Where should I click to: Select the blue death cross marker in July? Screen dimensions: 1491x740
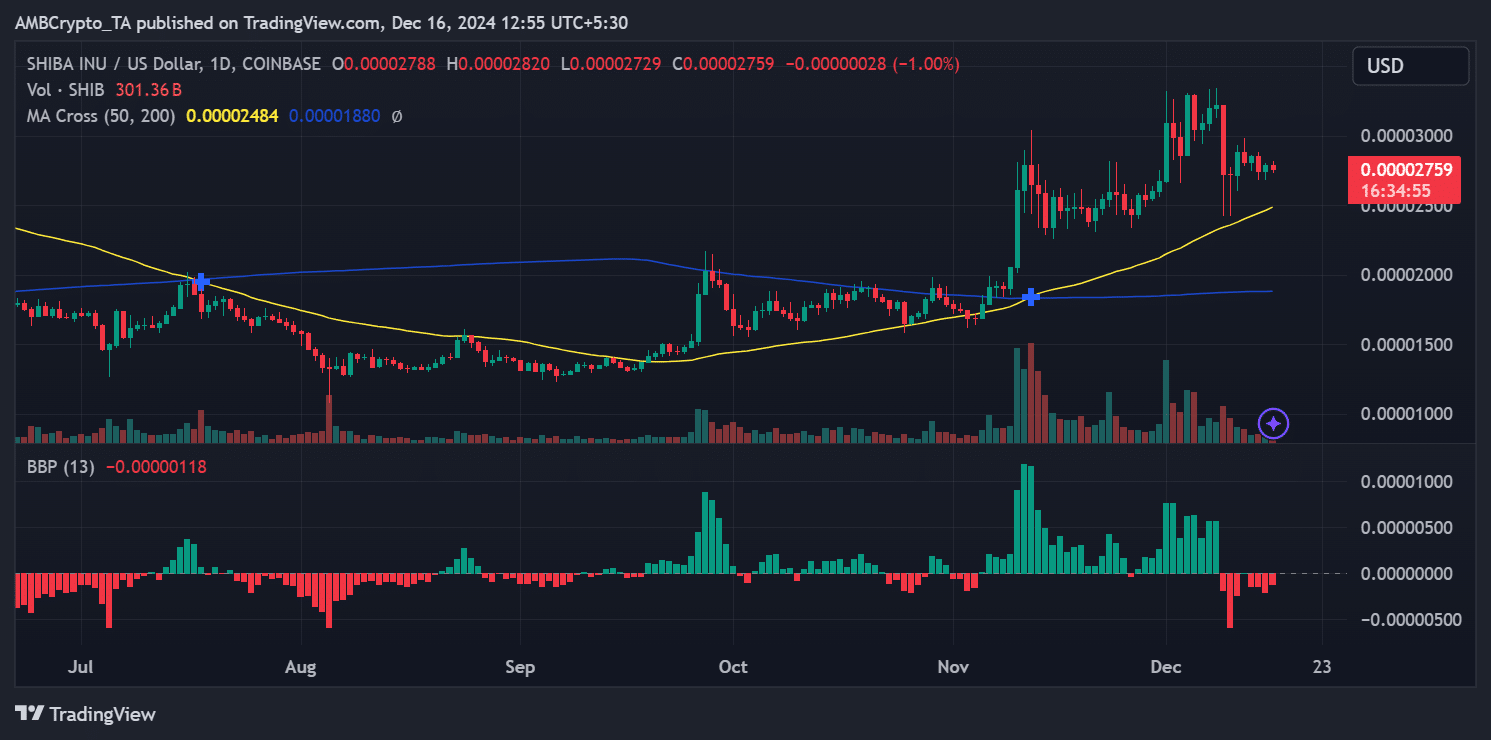pyautogui.click(x=200, y=282)
